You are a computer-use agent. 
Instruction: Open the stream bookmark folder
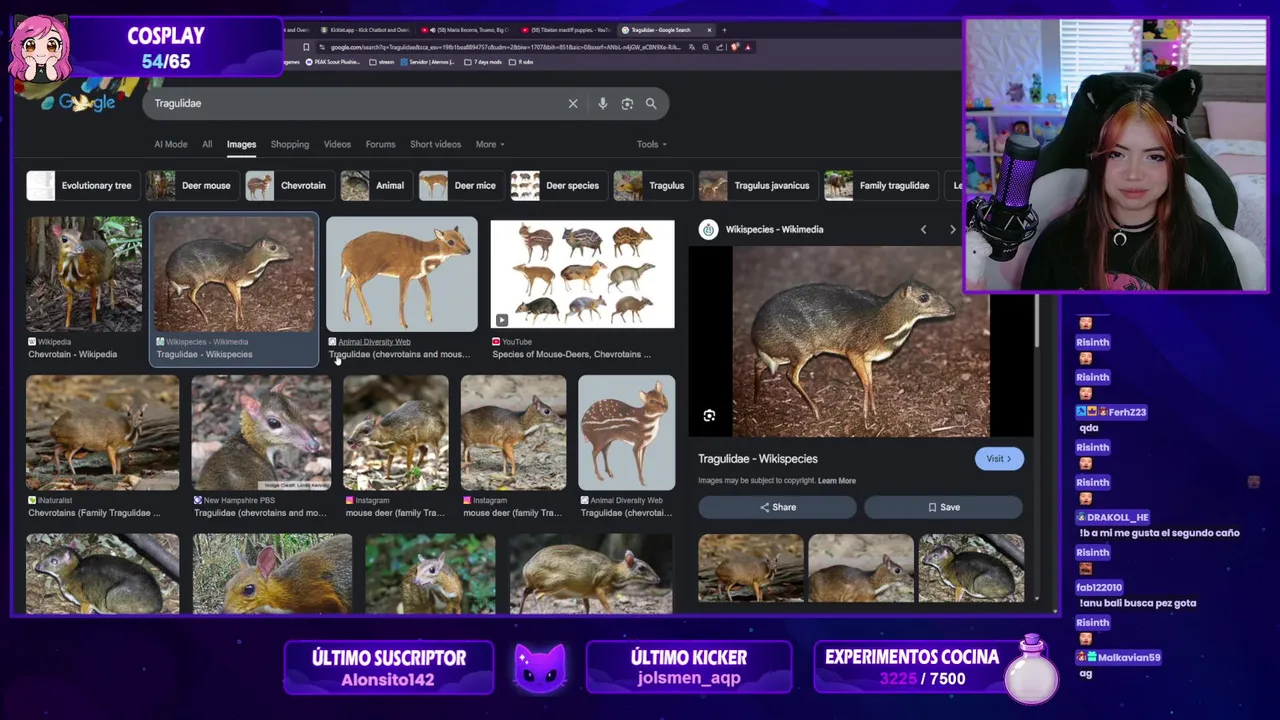382,62
